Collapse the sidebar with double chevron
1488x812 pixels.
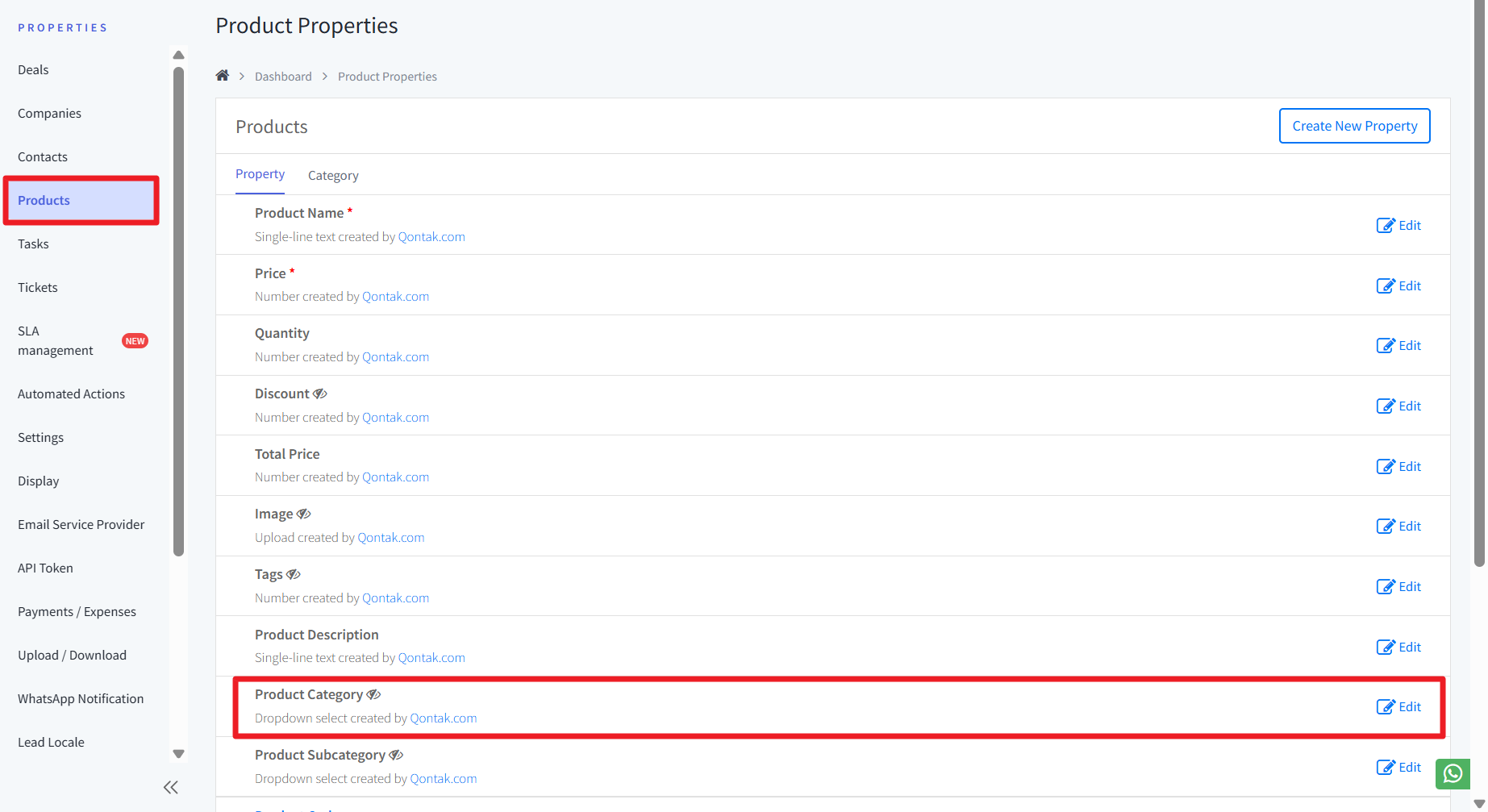(x=171, y=787)
